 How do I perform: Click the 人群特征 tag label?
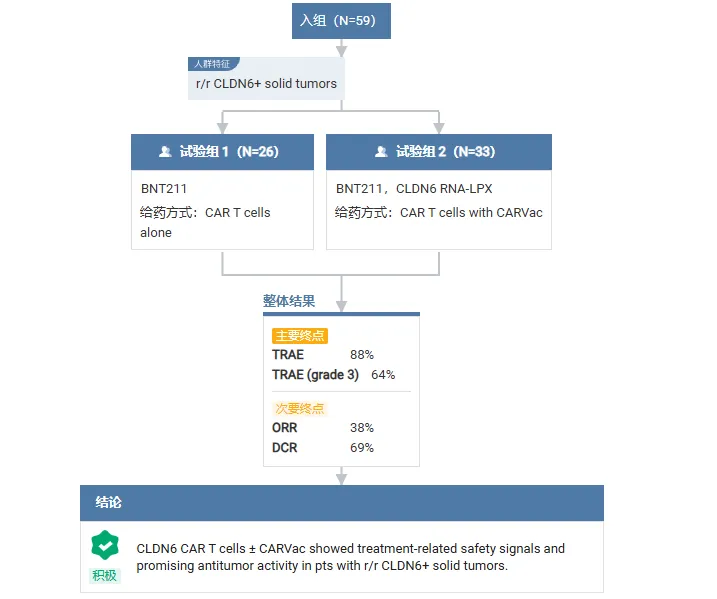[x=211, y=64]
